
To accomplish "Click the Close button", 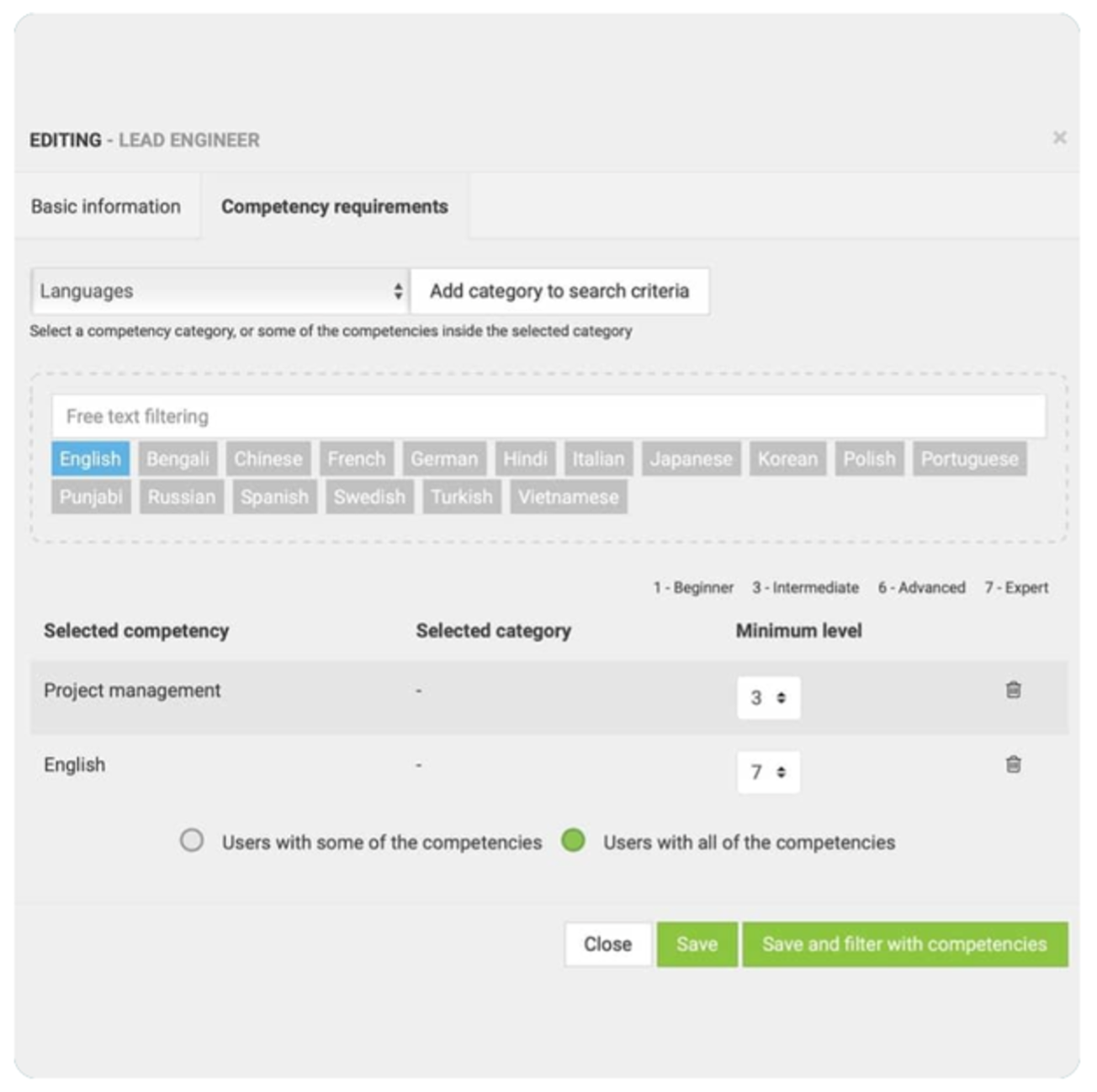I will 607,944.
